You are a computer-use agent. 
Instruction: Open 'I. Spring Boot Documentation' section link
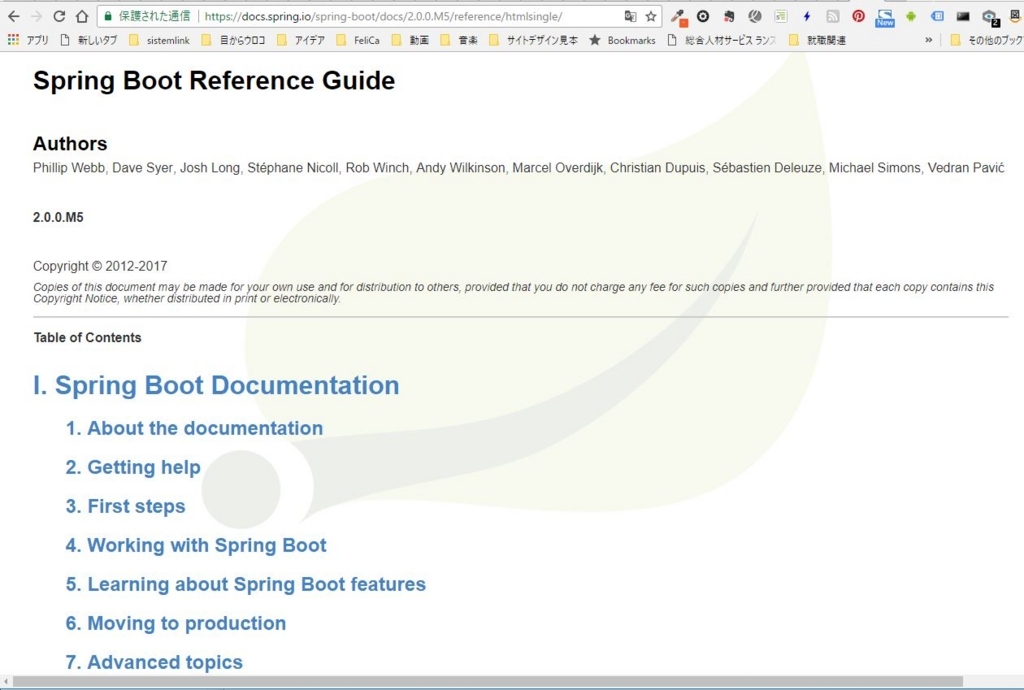[x=216, y=385]
